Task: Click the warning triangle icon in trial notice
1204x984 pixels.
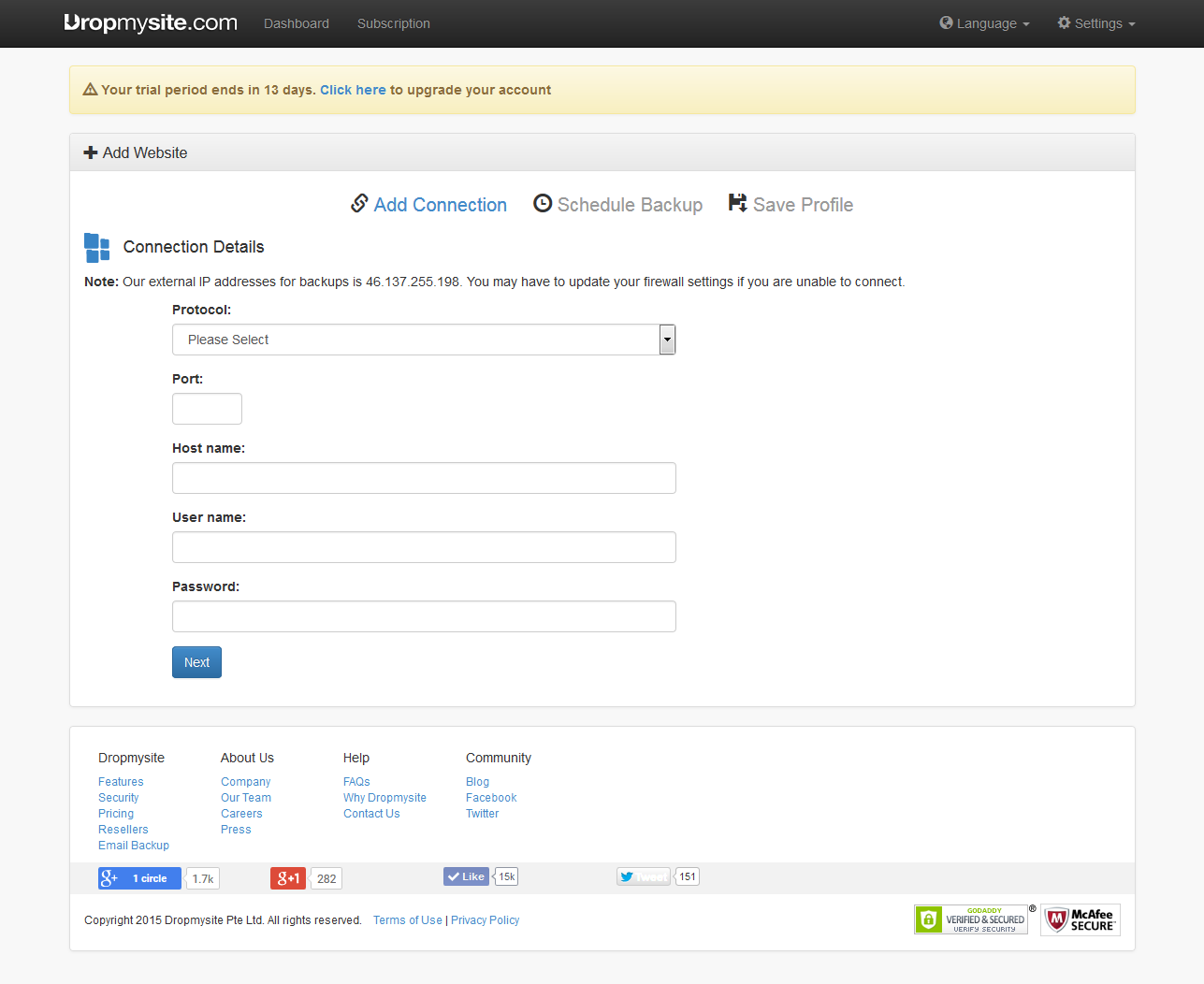Action: (x=91, y=90)
